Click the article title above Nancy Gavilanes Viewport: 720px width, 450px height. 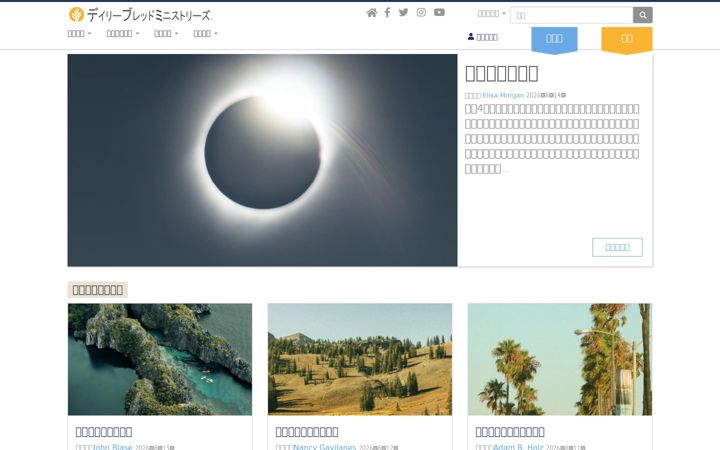click(x=307, y=432)
